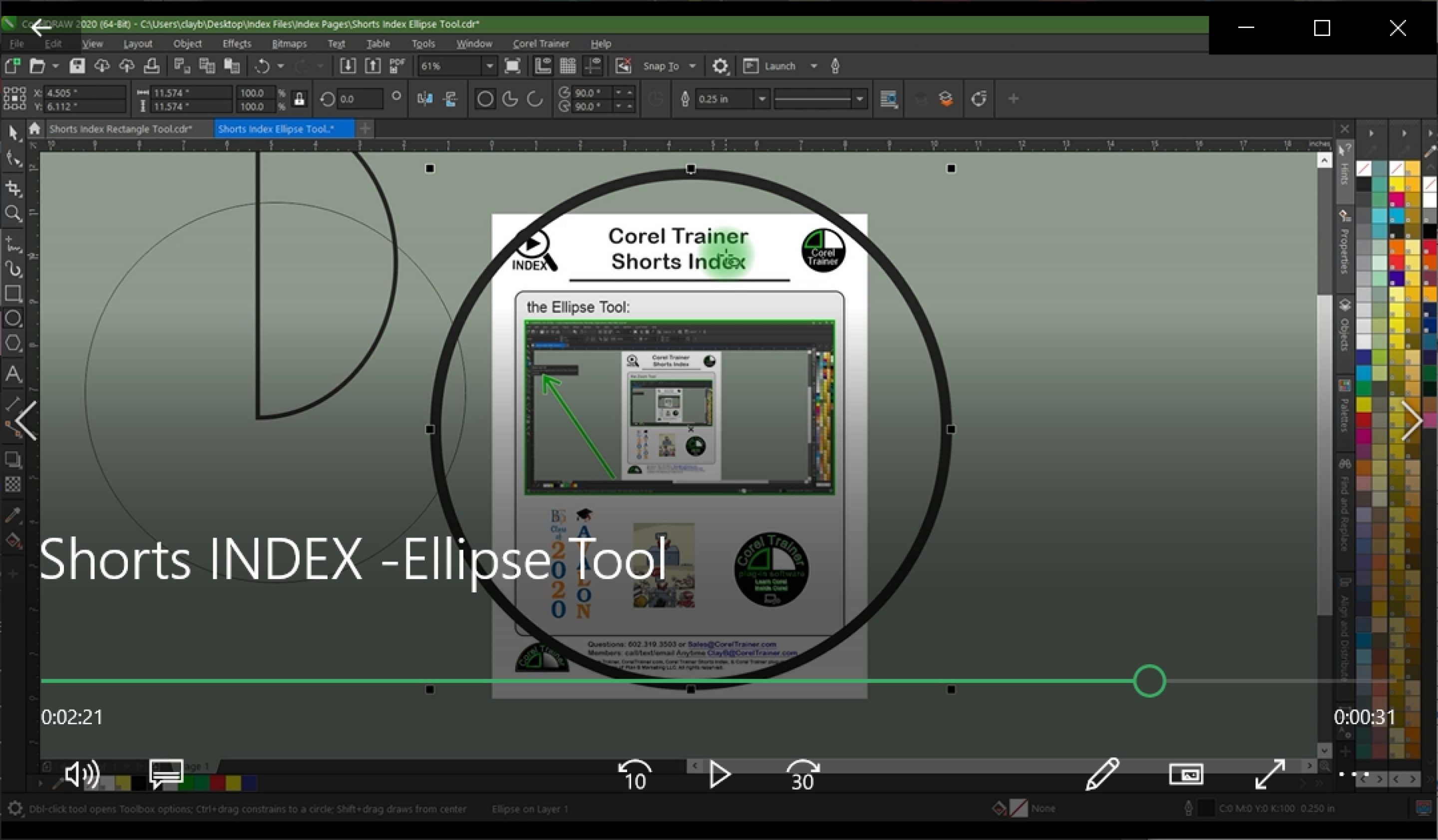Select the Crop tool
This screenshot has height=840, width=1438.
coord(13,188)
